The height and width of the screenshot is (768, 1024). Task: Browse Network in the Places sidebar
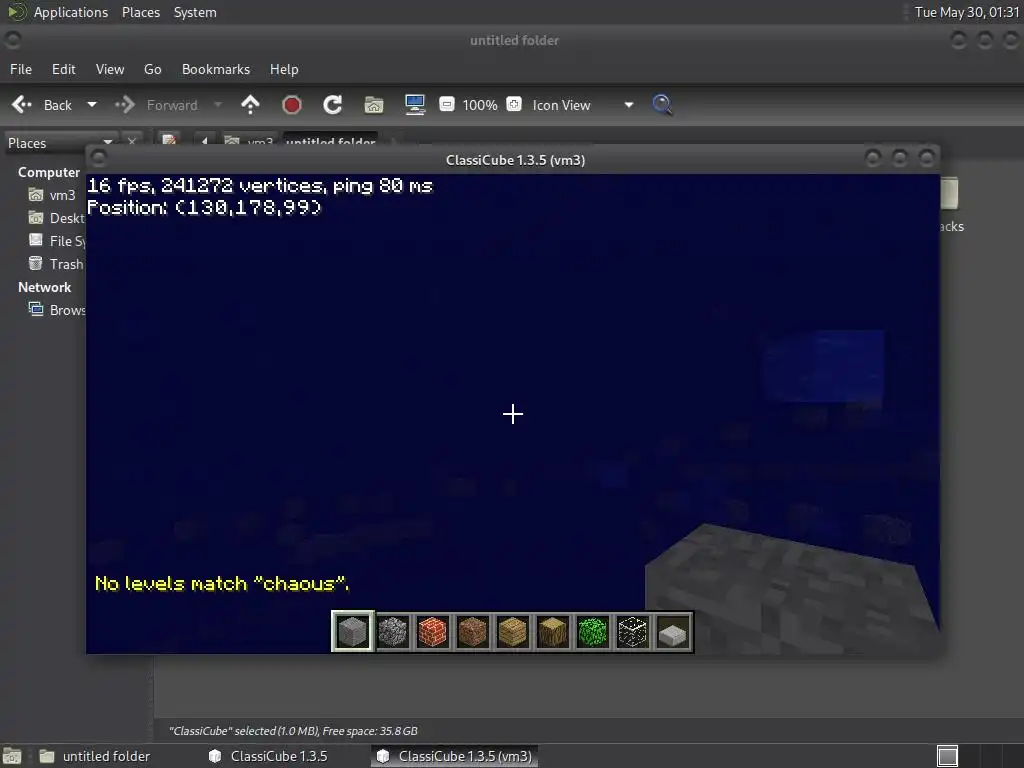point(56,310)
